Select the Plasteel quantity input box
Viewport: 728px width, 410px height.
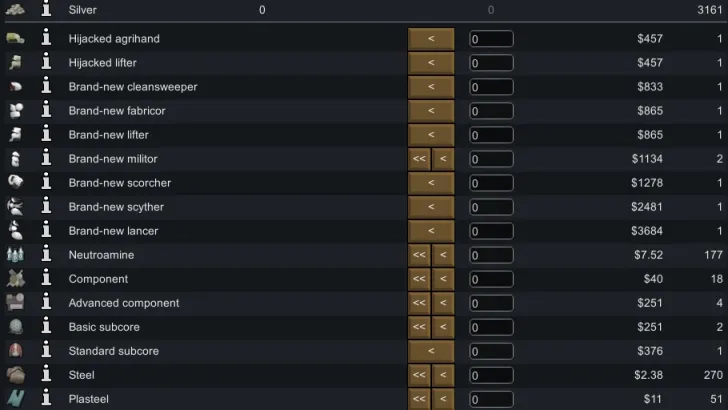pos(491,399)
